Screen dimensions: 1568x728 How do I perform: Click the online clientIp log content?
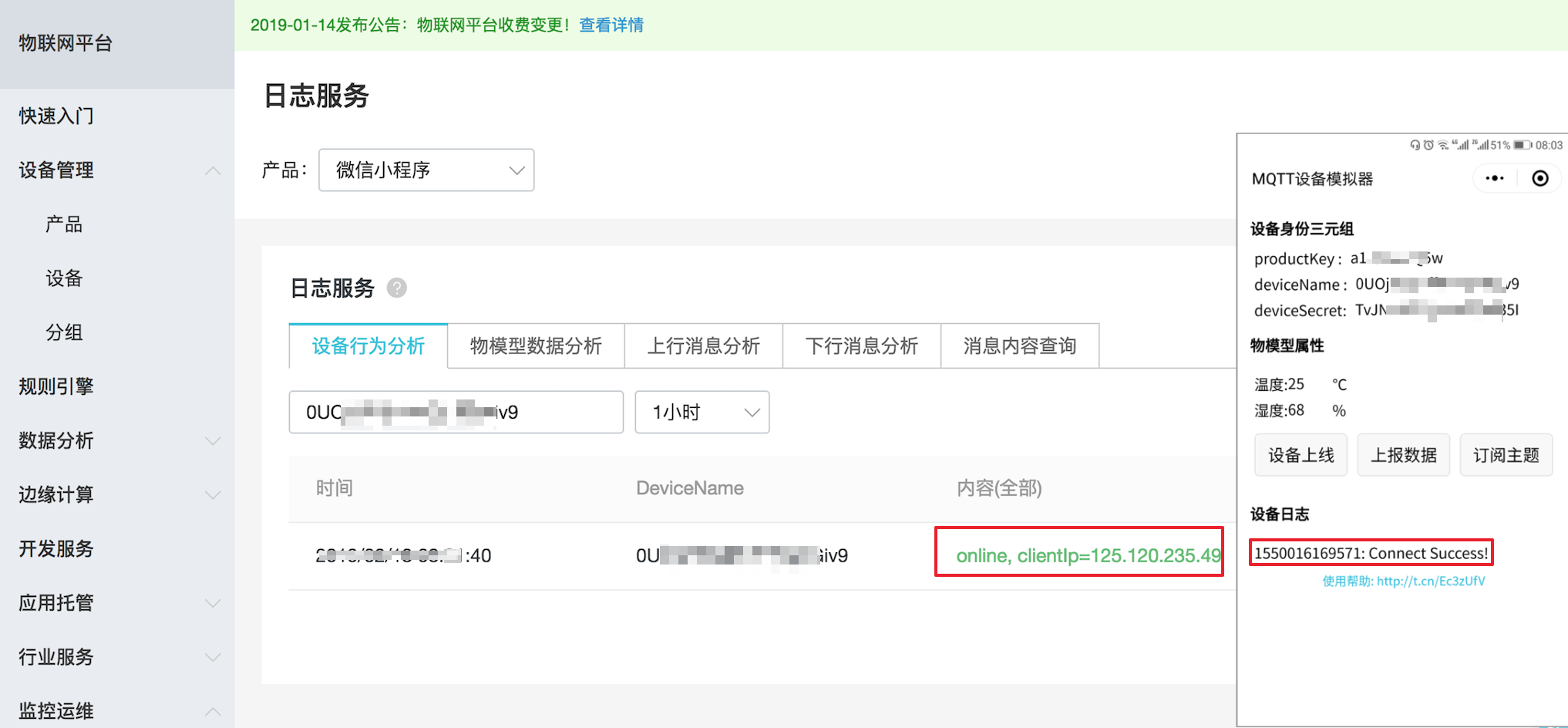pos(1089,555)
